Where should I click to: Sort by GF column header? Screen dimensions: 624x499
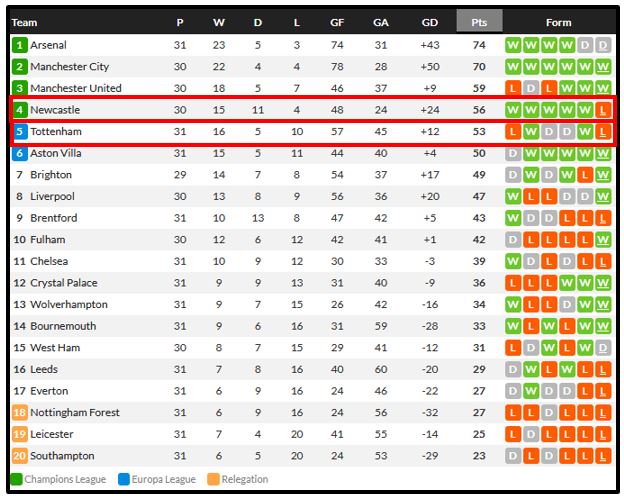337,23
